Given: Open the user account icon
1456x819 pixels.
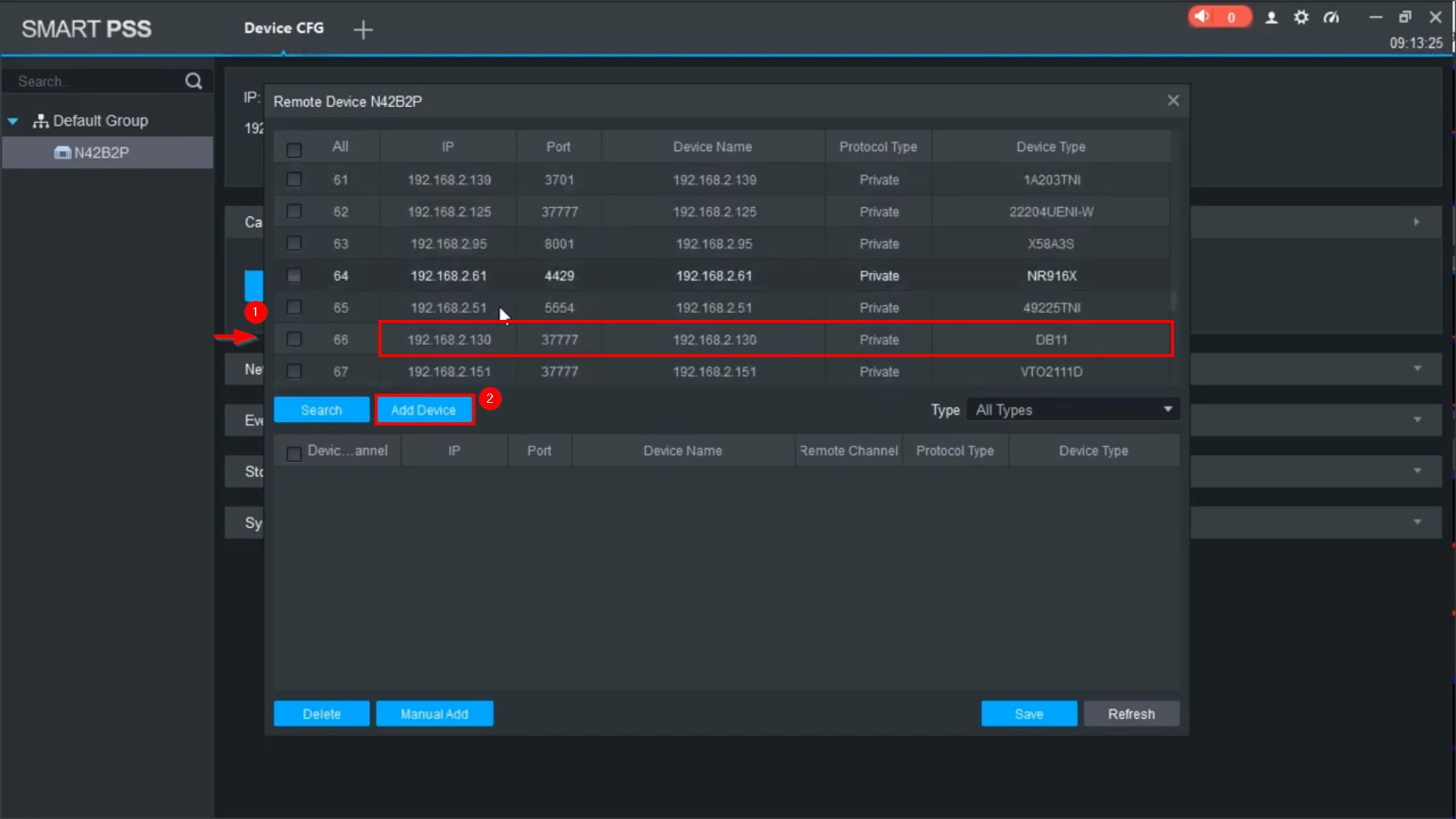Looking at the screenshot, I should [x=1272, y=17].
